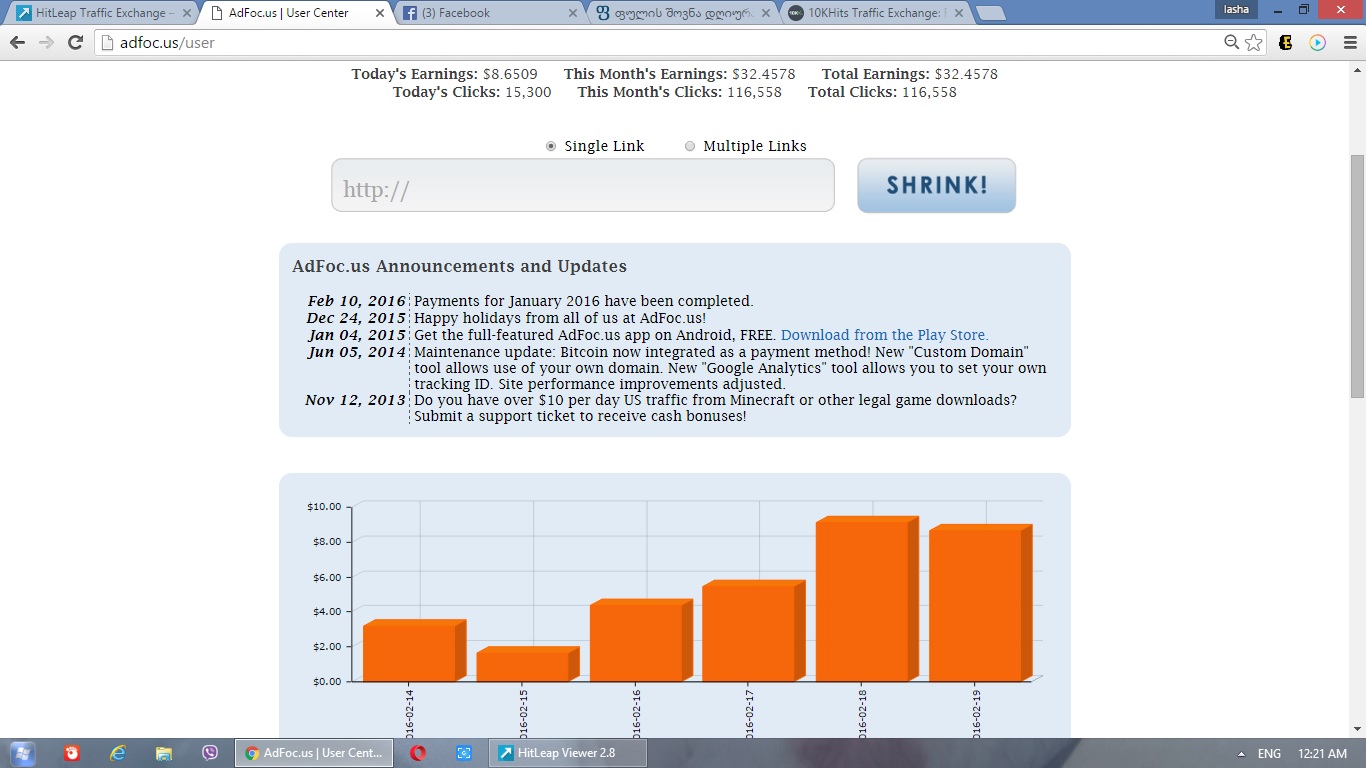Open the Chrome hamburger menu
The height and width of the screenshot is (768, 1366).
[1348, 43]
